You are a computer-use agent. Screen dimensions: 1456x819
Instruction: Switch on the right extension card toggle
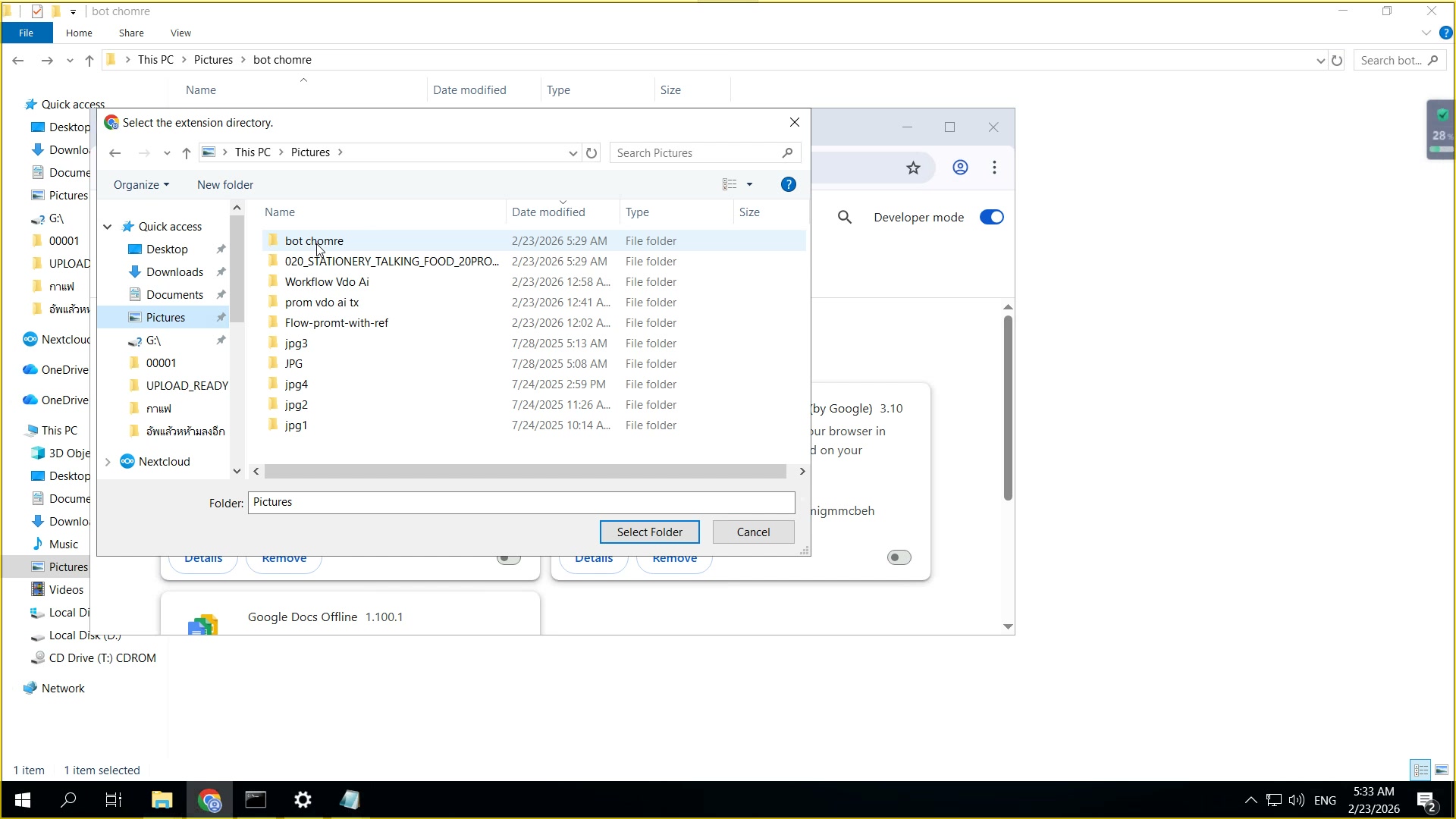tap(899, 558)
